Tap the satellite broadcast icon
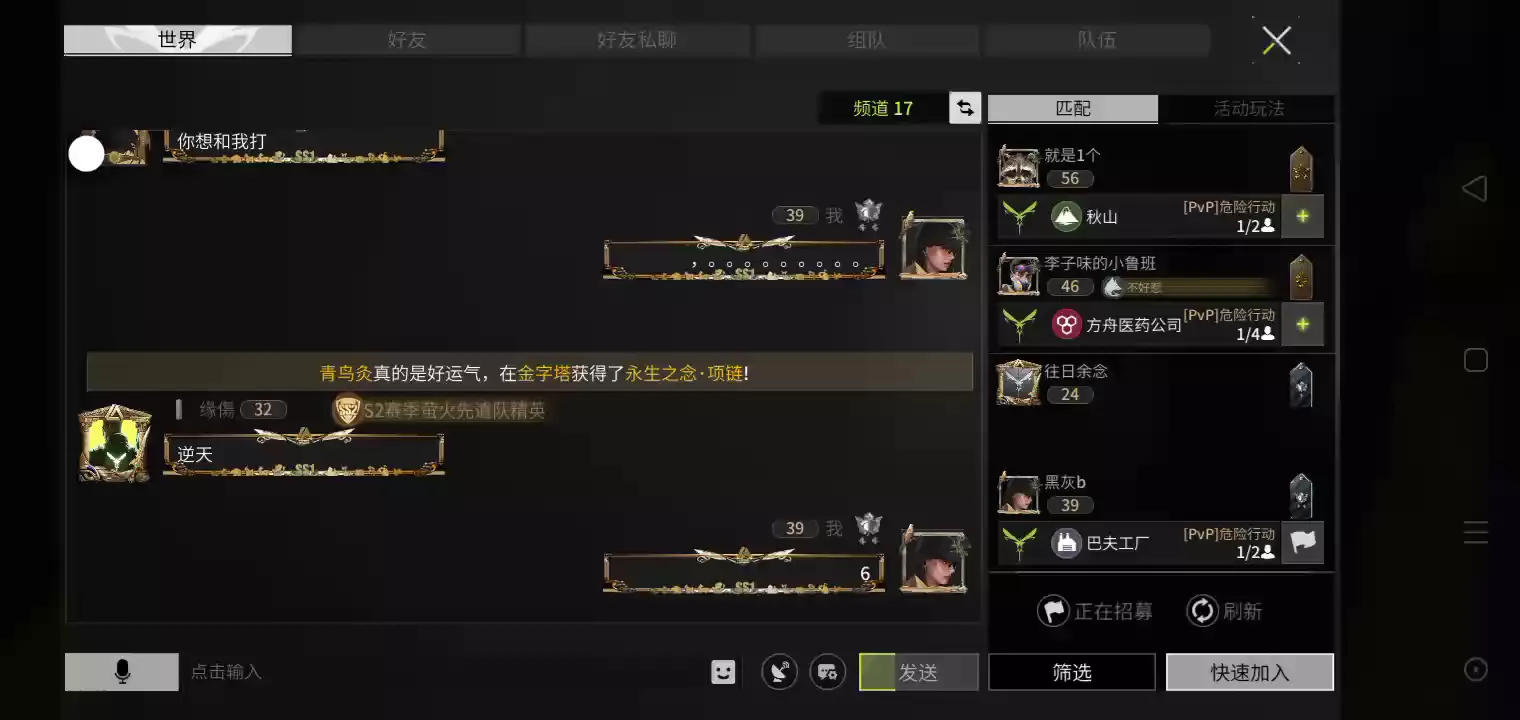Screen dimensions: 1520x720 click(x=779, y=672)
